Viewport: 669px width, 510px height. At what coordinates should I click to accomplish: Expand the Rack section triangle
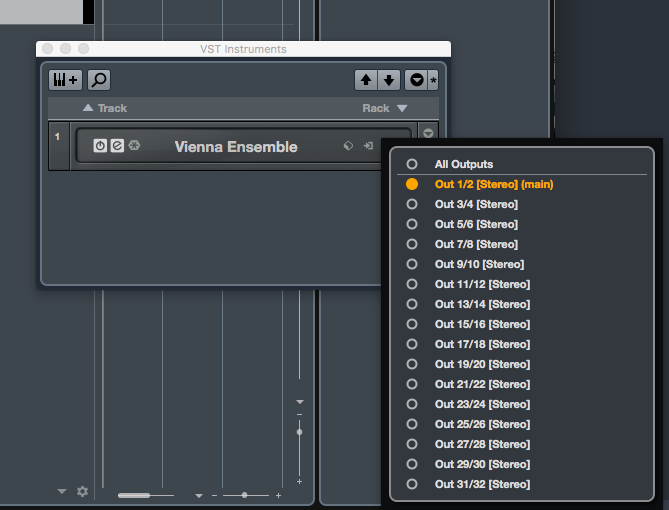tap(402, 108)
